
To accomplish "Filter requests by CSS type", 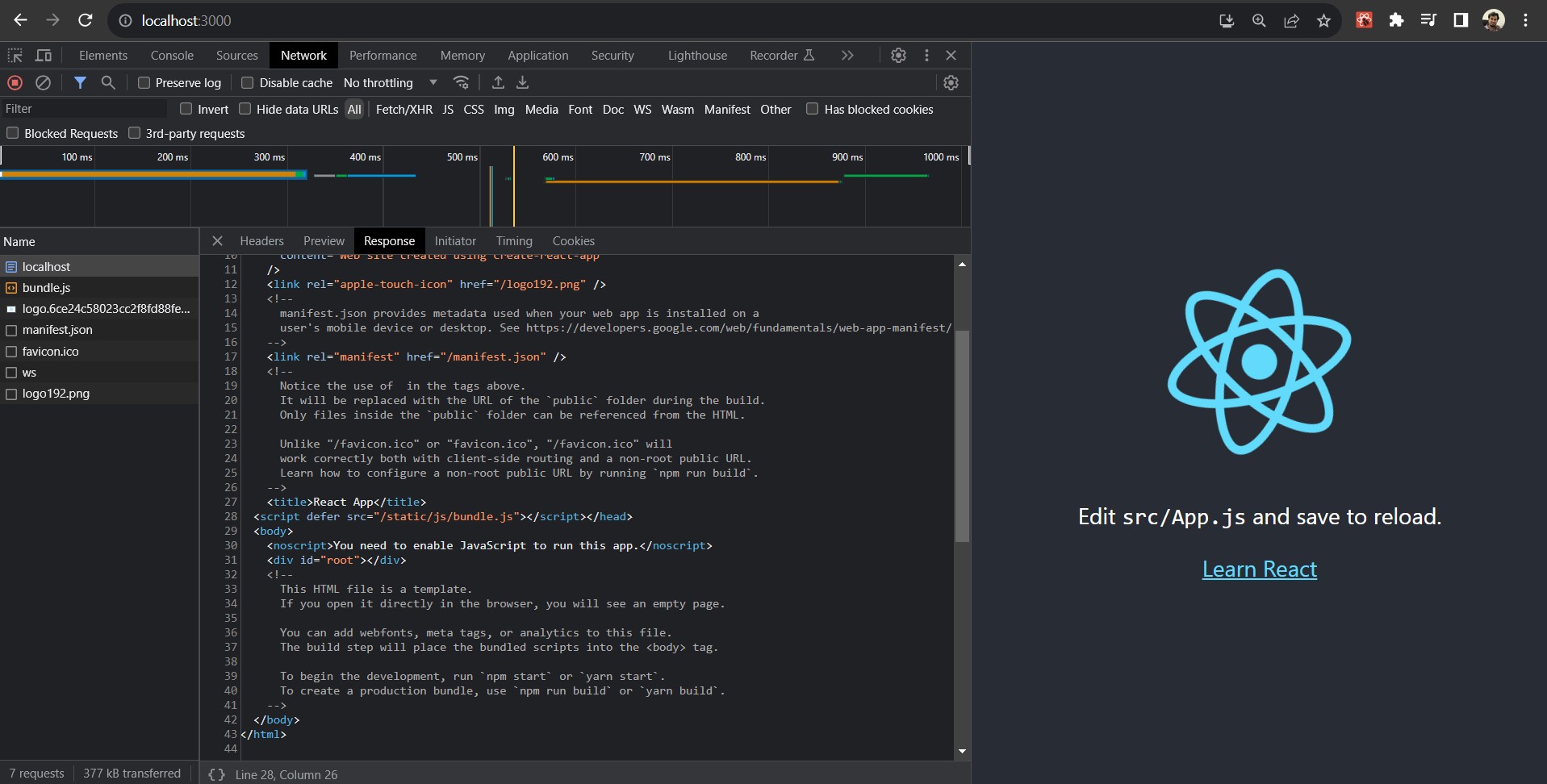I will point(474,109).
